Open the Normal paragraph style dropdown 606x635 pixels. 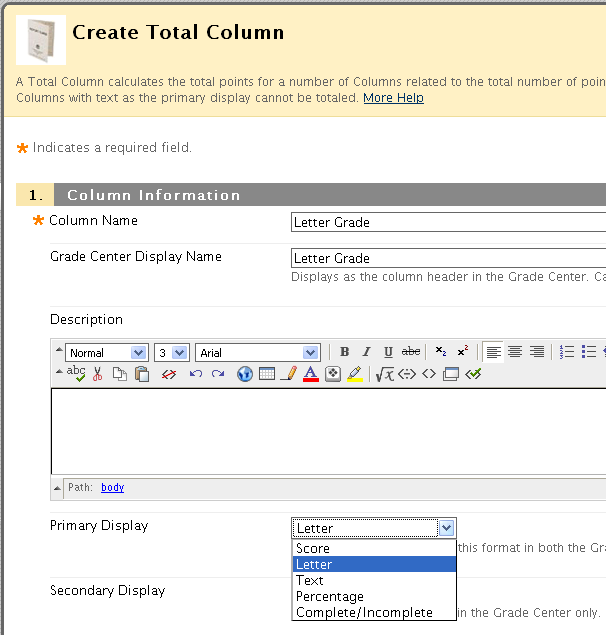click(x=107, y=352)
